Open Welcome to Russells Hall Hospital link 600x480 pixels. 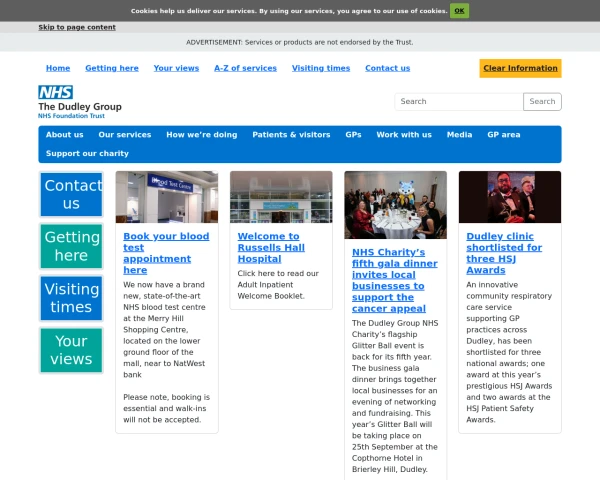[268, 247]
